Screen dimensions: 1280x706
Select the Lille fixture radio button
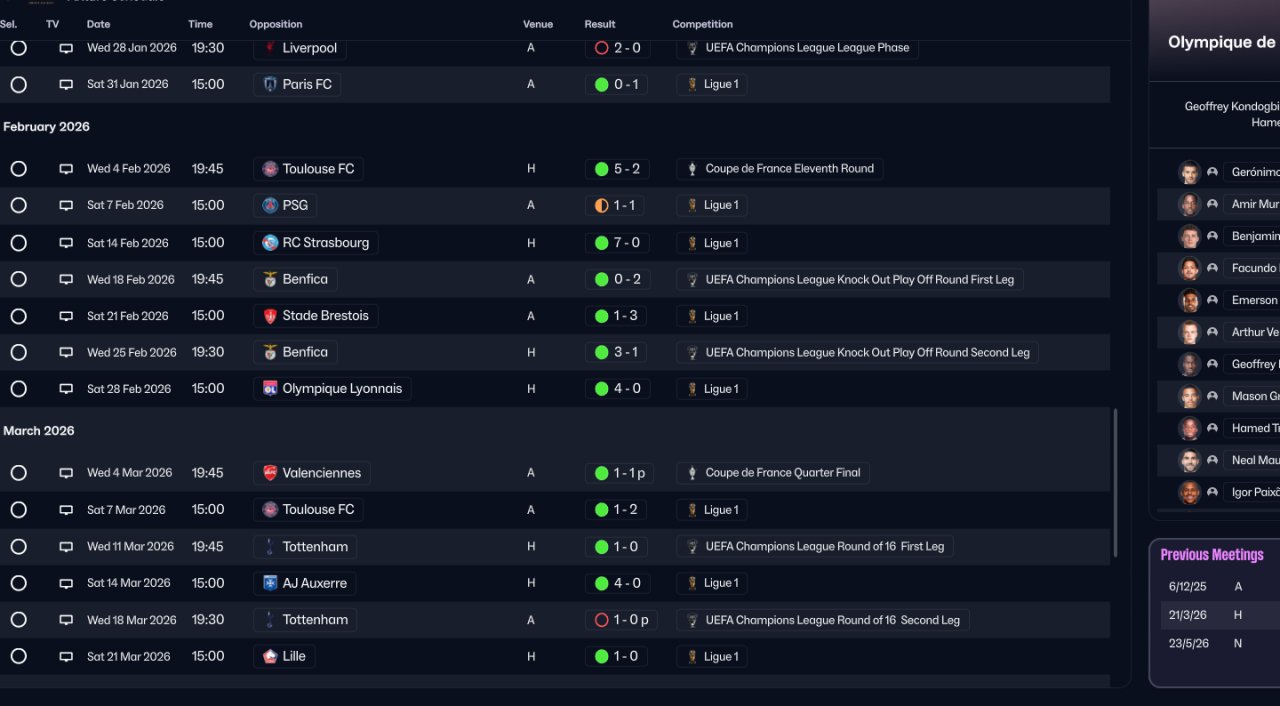point(18,657)
